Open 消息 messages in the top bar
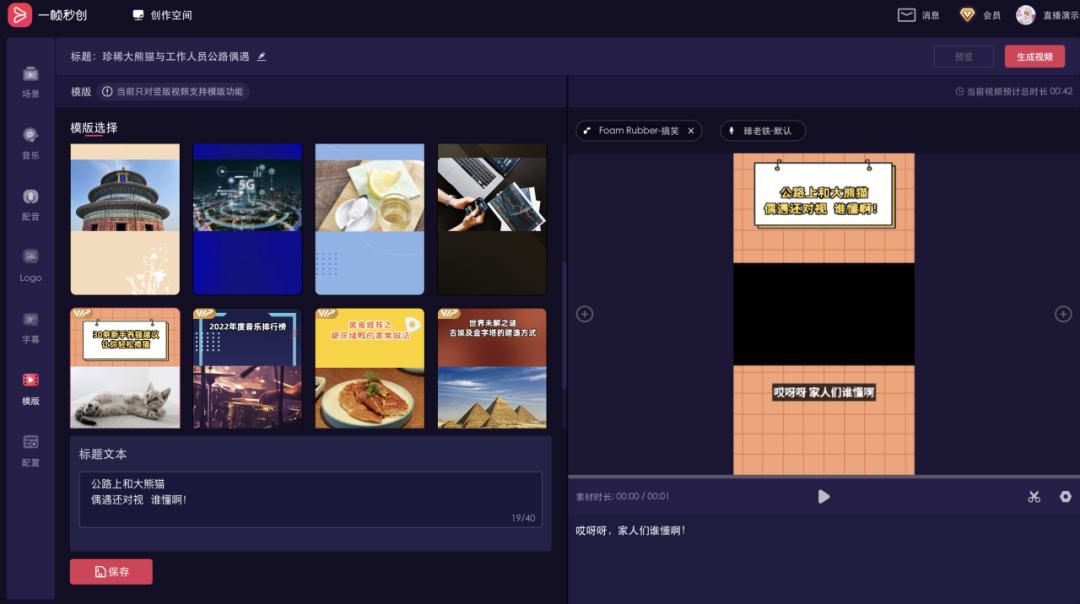The image size is (1080, 604). [919, 15]
